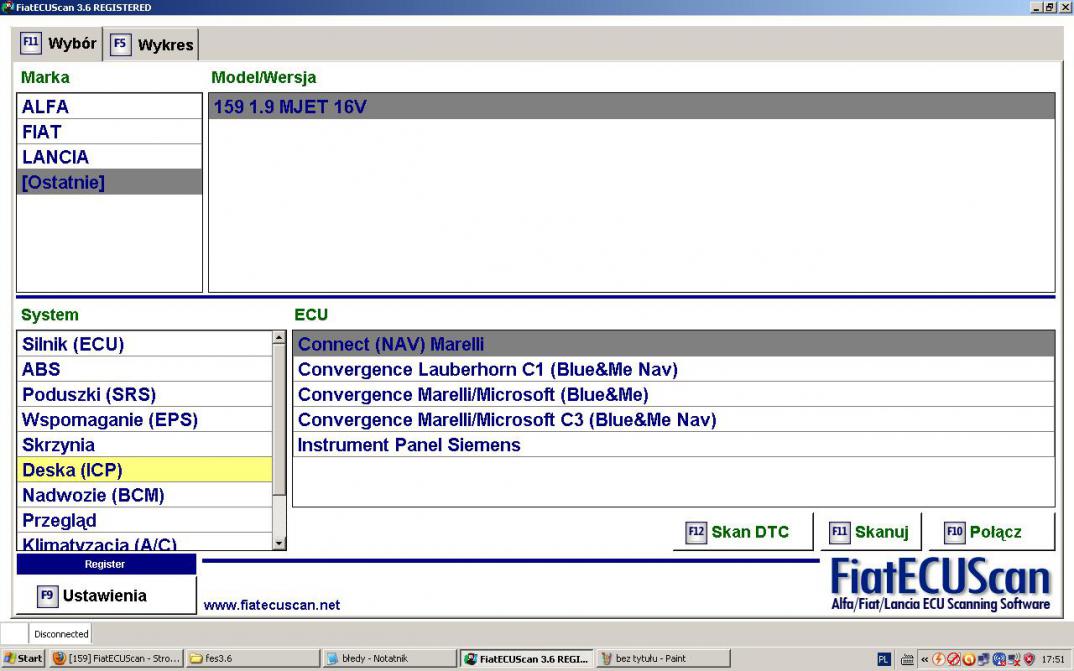Click the red prohibited-sign tray icon
This screenshot has height=671, width=1074.
(953, 659)
